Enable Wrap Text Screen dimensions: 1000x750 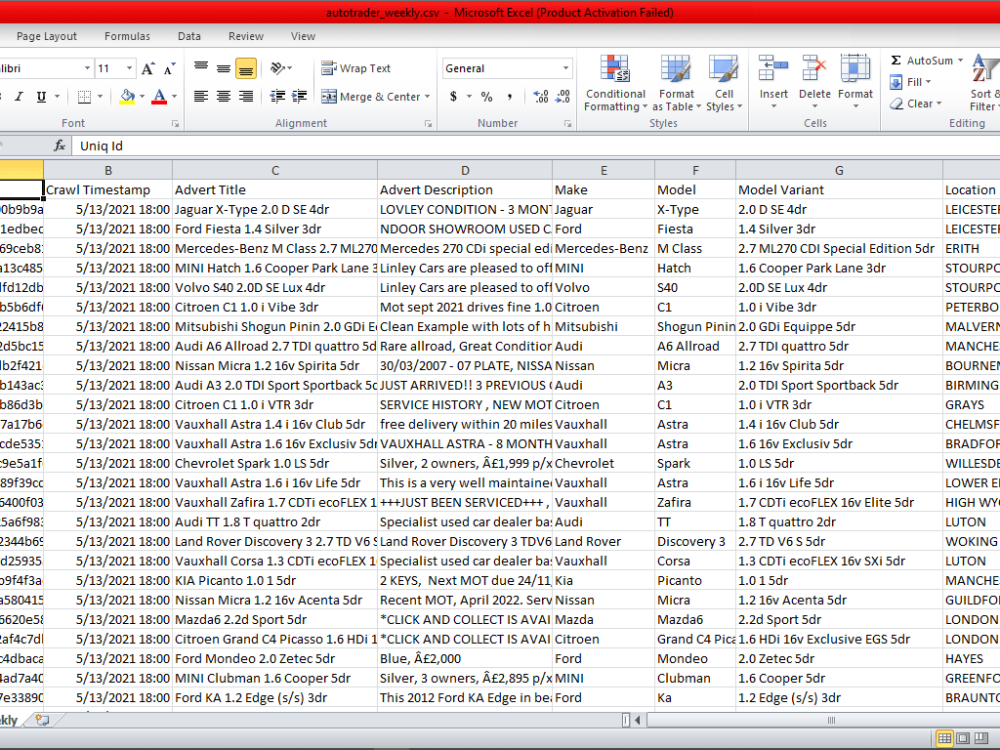[x=356, y=68]
